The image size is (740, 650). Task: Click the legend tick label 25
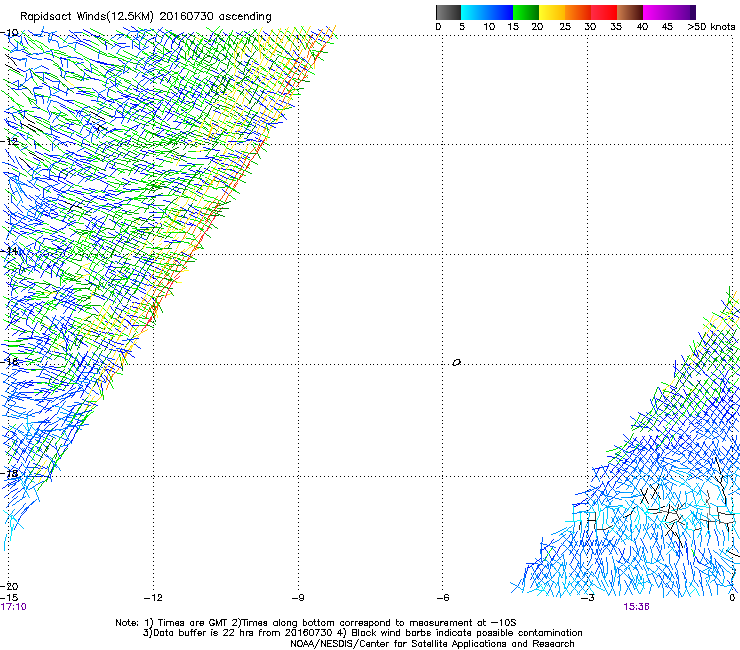click(x=565, y=27)
